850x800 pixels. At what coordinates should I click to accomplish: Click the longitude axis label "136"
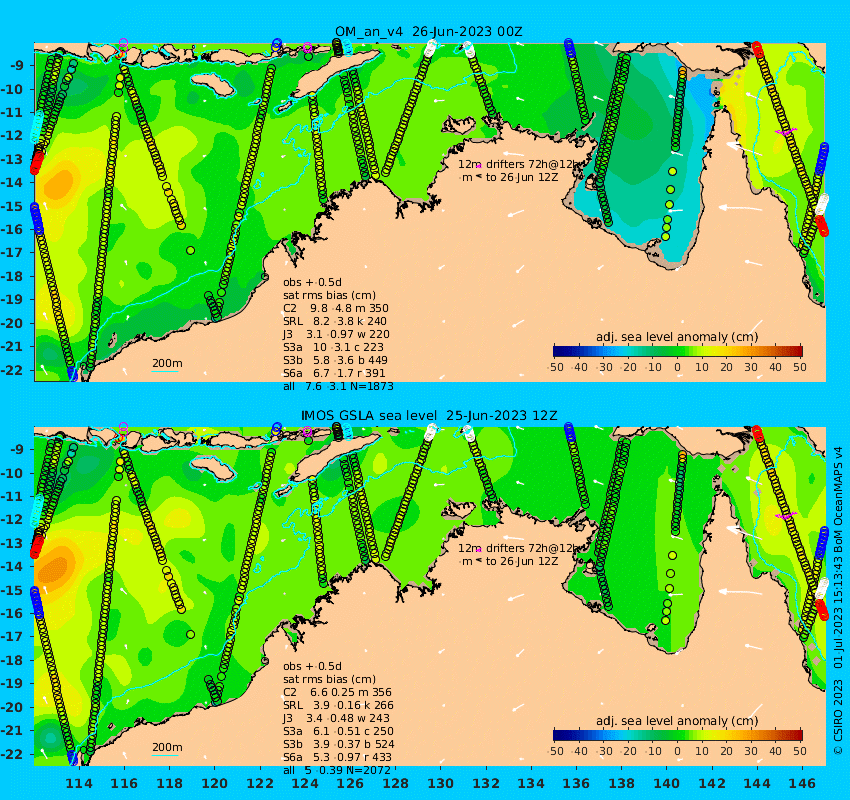pyautogui.click(x=576, y=783)
